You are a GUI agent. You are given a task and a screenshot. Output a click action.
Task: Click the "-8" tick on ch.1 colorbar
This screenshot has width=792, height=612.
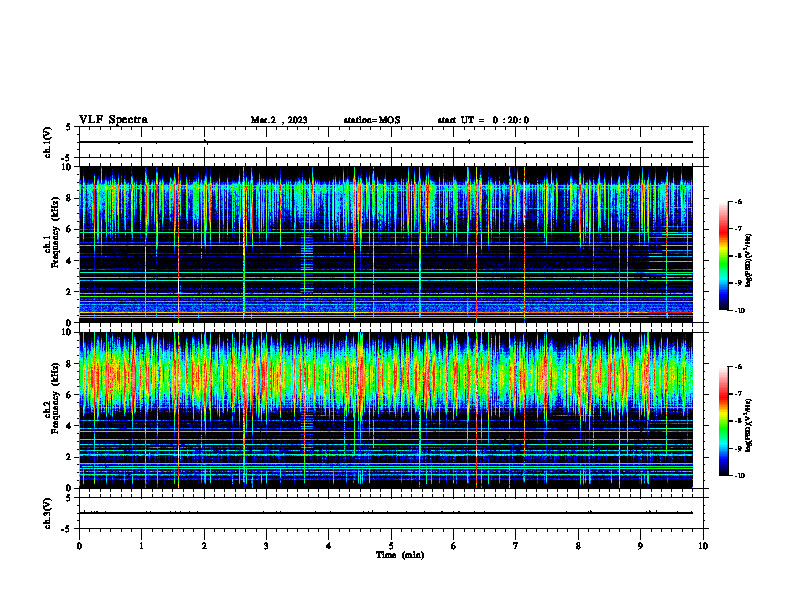click(x=738, y=256)
